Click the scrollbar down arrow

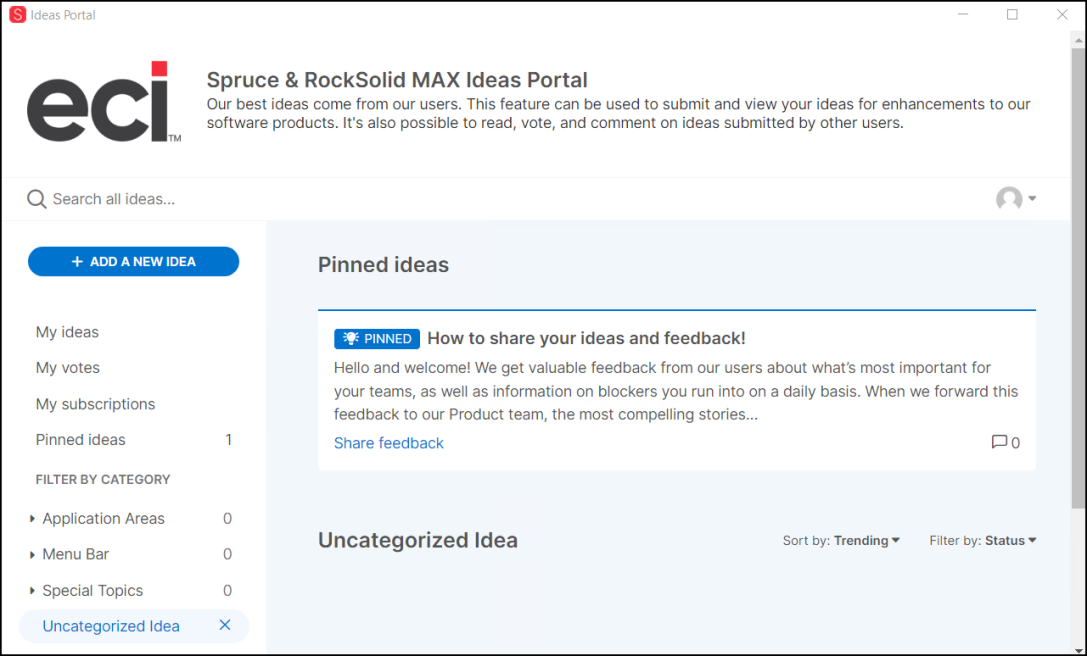[x=1078, y=649]
